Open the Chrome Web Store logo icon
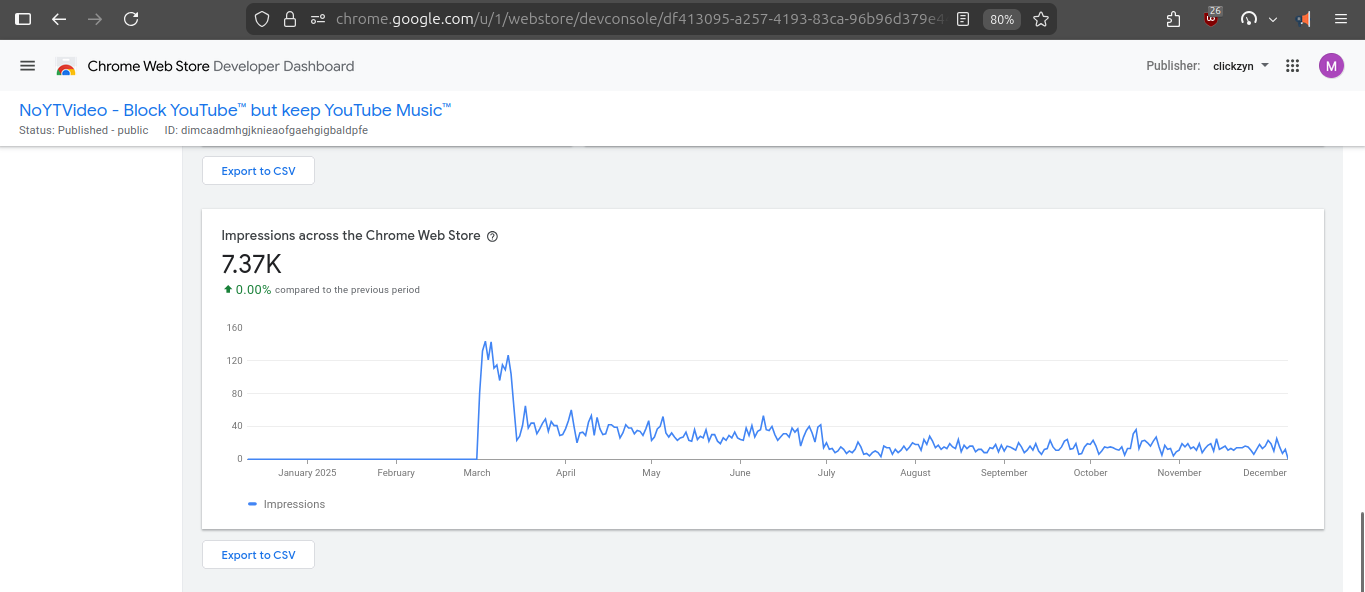 pos(65,66)
